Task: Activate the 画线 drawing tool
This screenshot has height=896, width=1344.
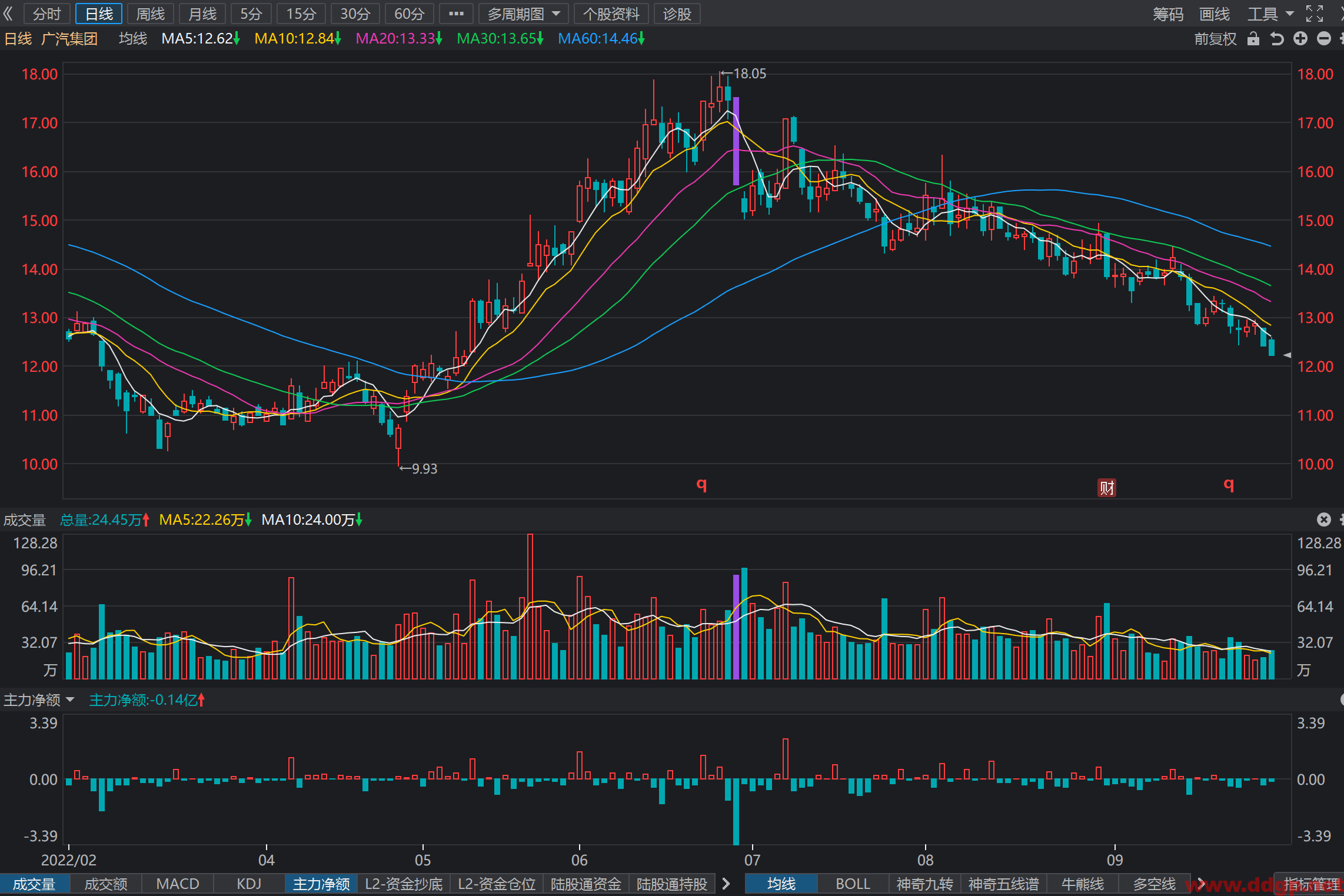Action: [x=1215, y=14]
